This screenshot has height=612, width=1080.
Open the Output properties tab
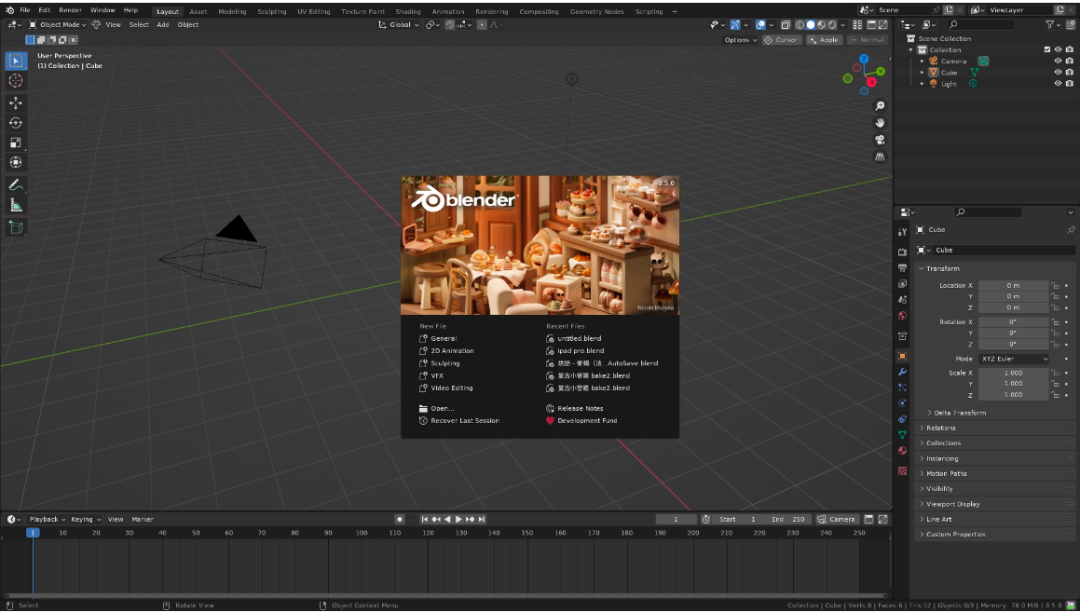click(x=902, y=268)
